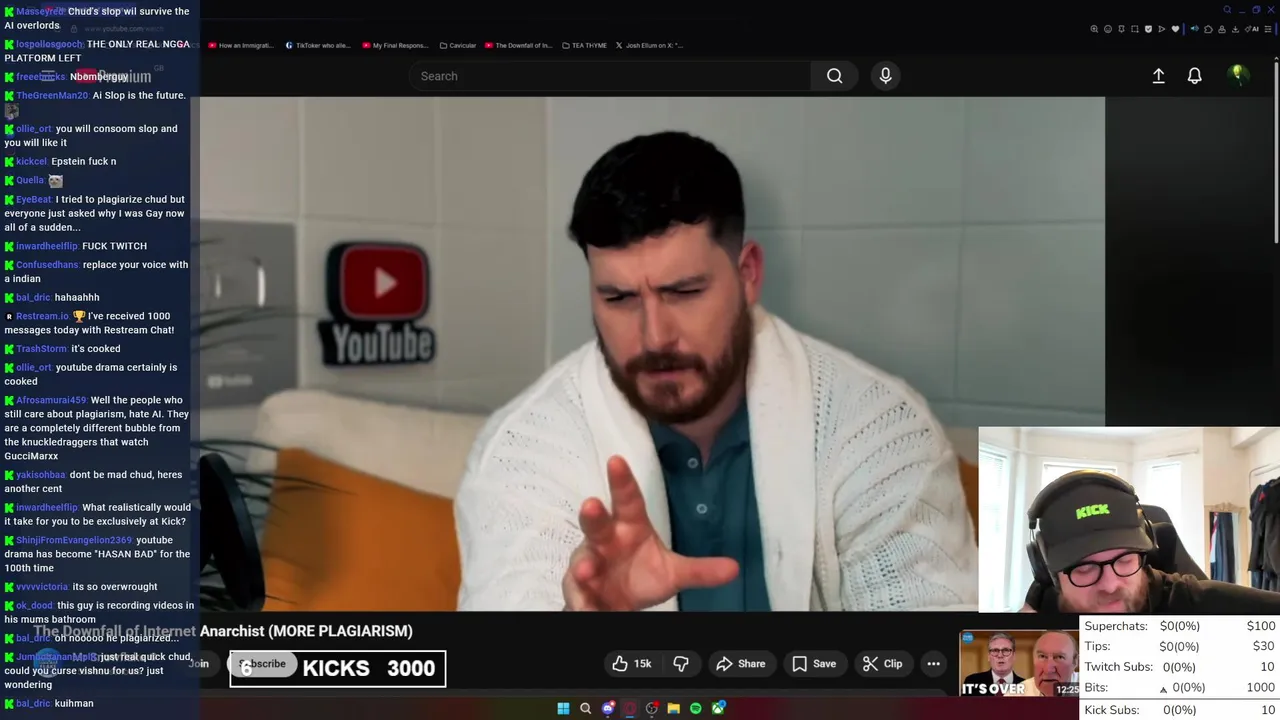
Task: Click the browser player arrow icon
Action: tap(1161, 29)
